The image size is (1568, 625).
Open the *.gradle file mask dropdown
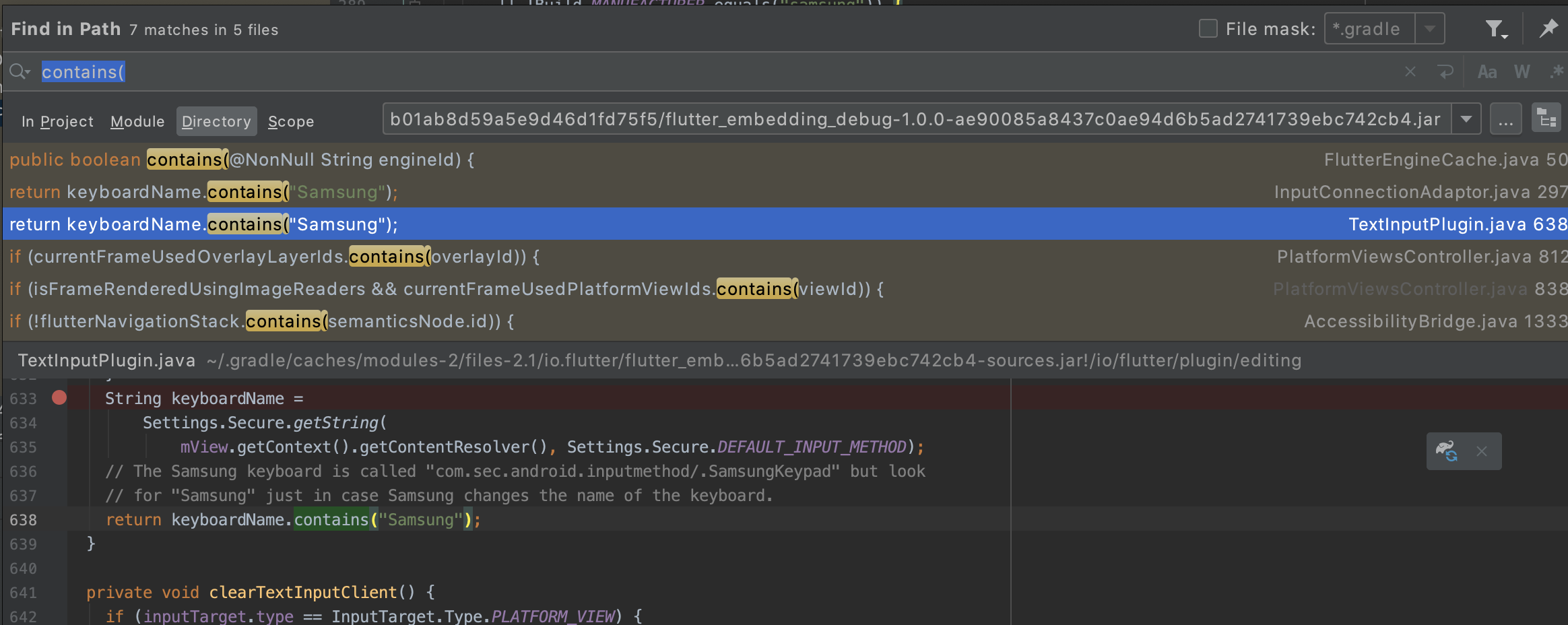tap(1429, 28)
